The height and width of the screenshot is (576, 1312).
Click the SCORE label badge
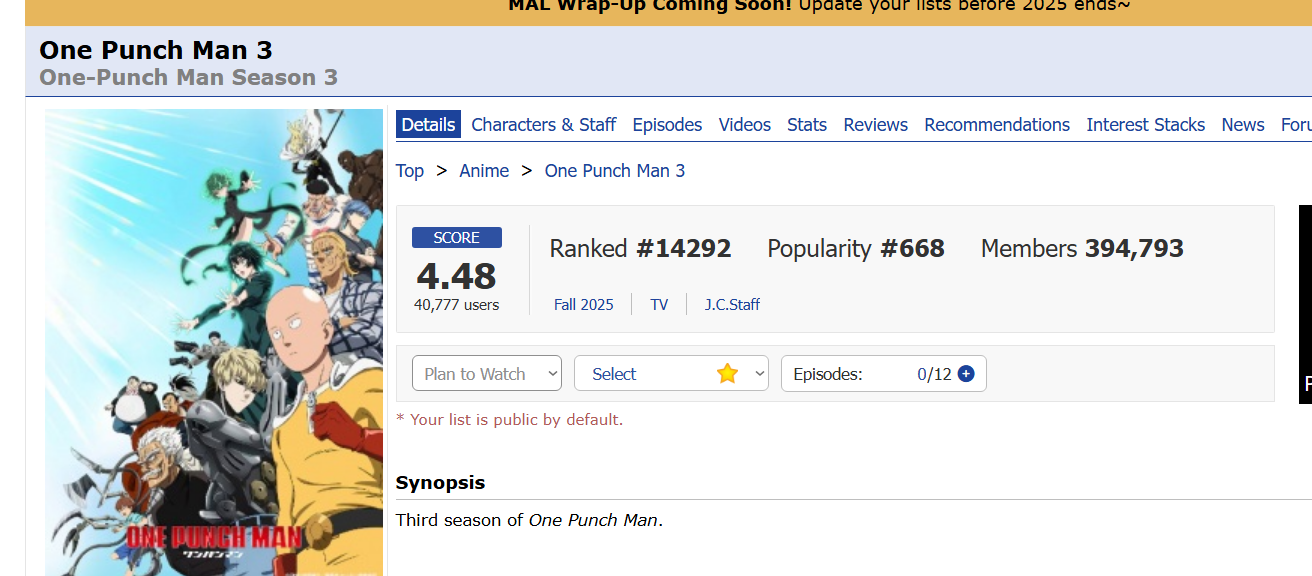(457, 238)
